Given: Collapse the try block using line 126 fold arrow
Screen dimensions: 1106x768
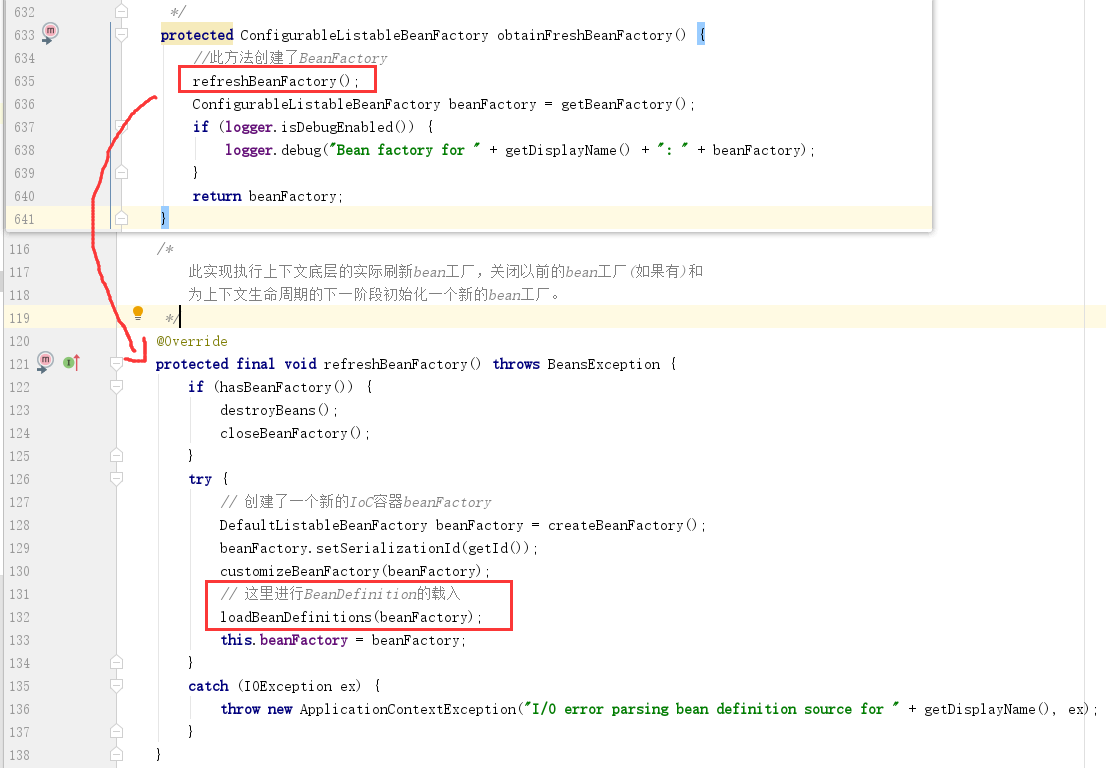Looking at the screenshot, I should pos(116,479).
